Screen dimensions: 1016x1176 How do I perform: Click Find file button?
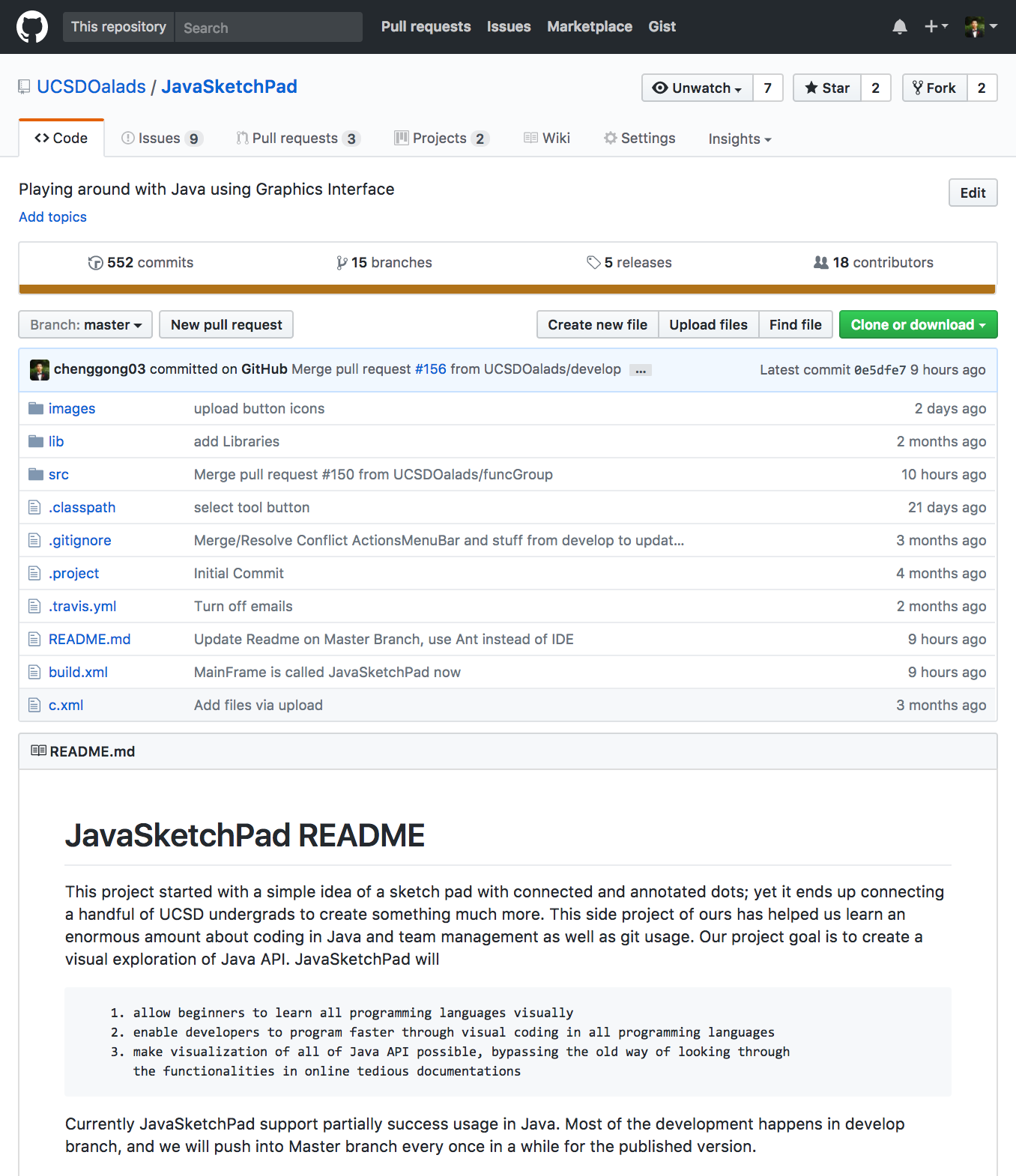click(796, 324)
